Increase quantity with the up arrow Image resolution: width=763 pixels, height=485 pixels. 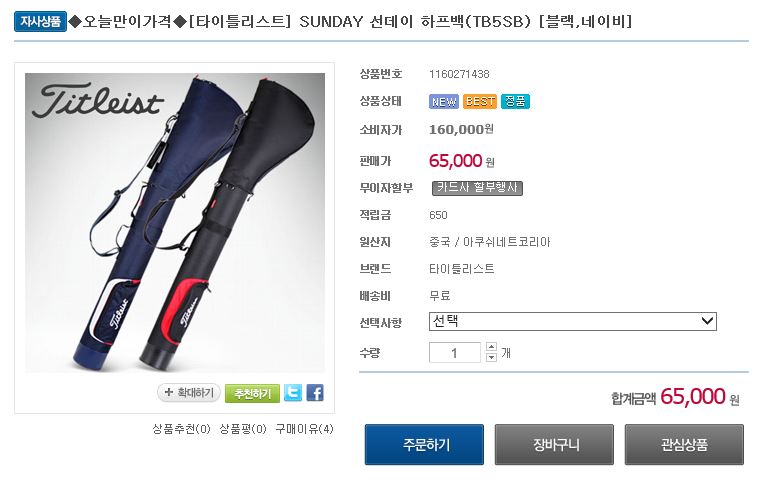click(491, 347)
